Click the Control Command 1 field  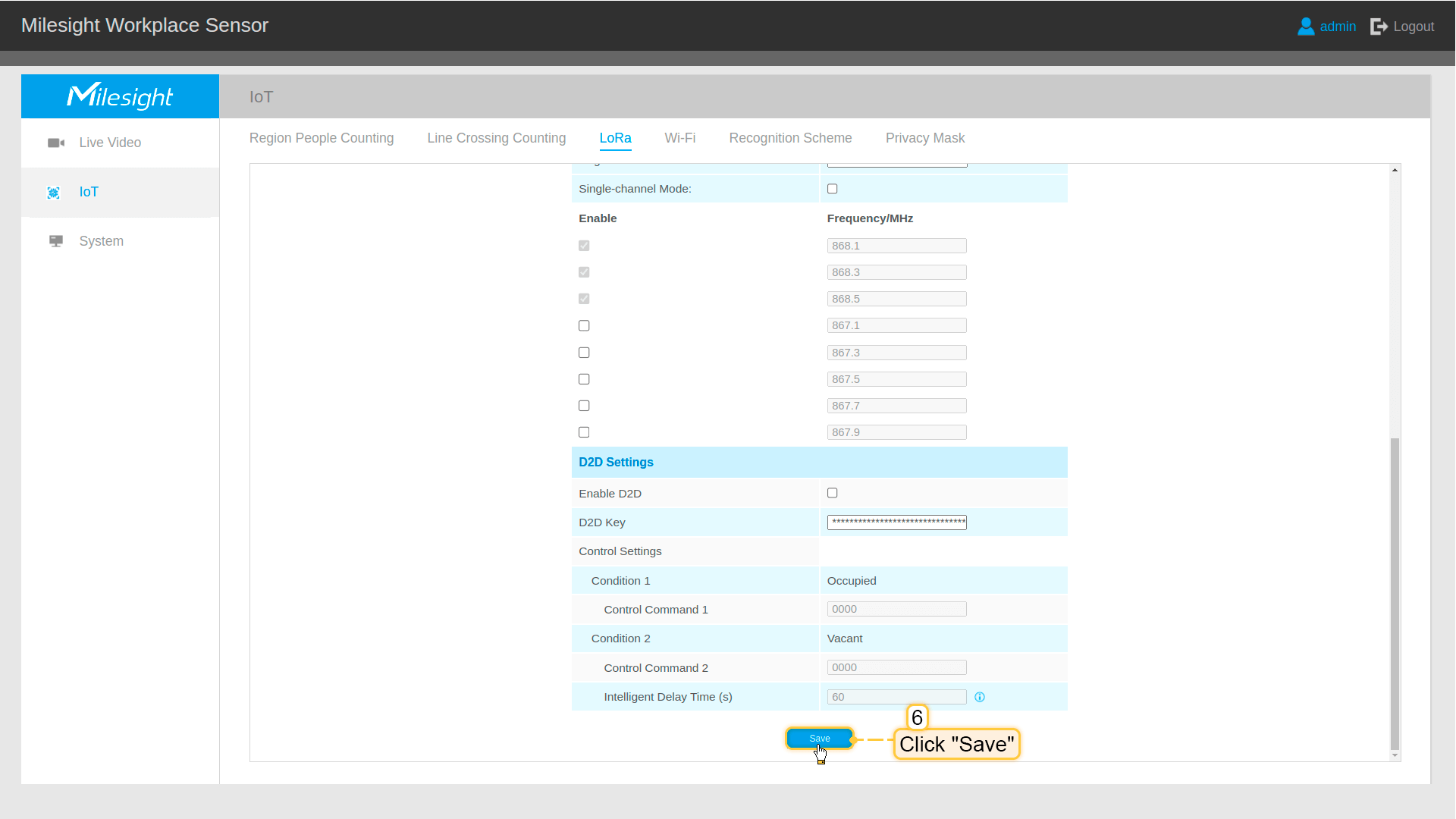[x=896, y=609]
